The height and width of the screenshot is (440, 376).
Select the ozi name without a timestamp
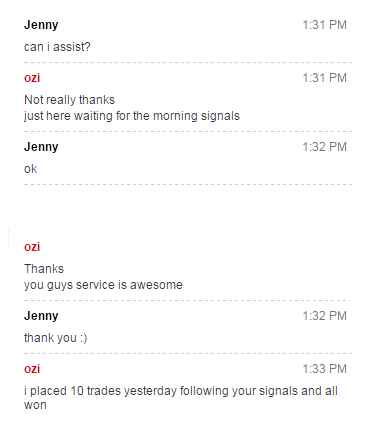[32, 247]
